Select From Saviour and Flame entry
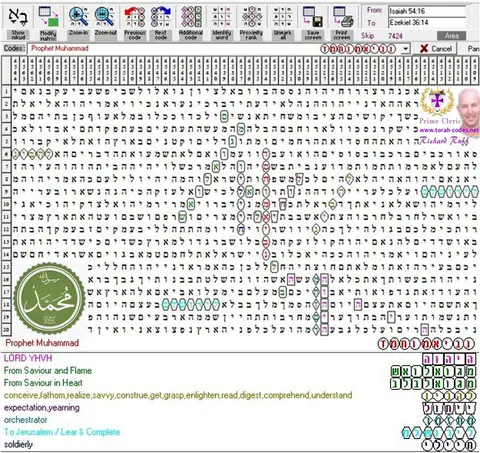Image resolution: width=480 pixels, height=453 pixels. (47, 371)
